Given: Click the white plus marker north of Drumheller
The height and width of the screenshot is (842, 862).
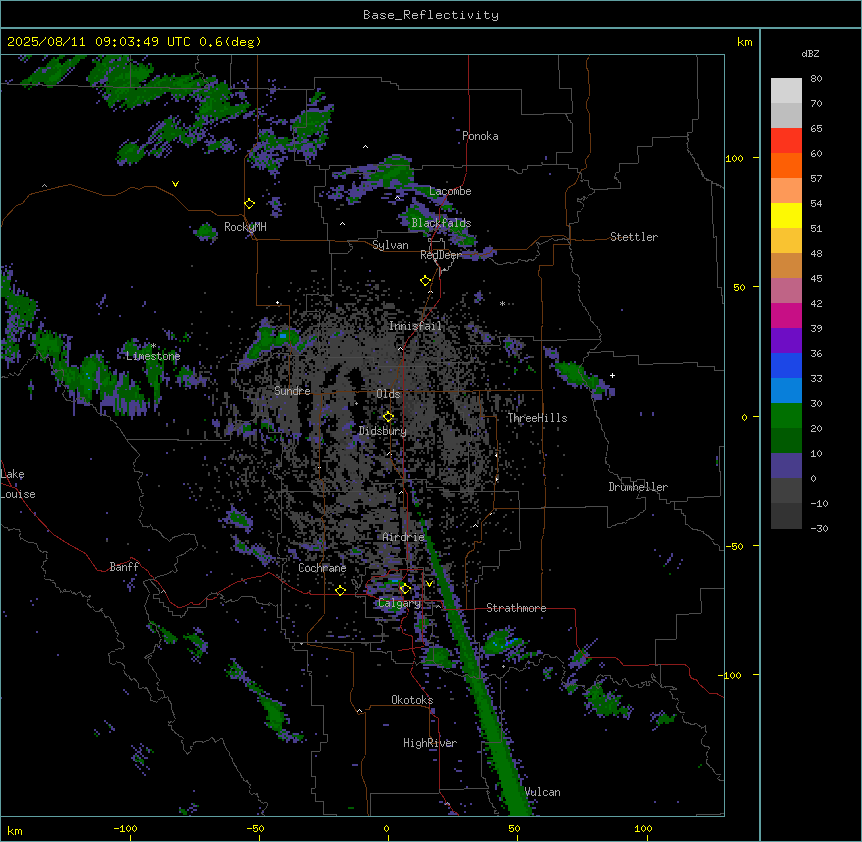Looking at the screenshot, I should (x=612, y=375).
